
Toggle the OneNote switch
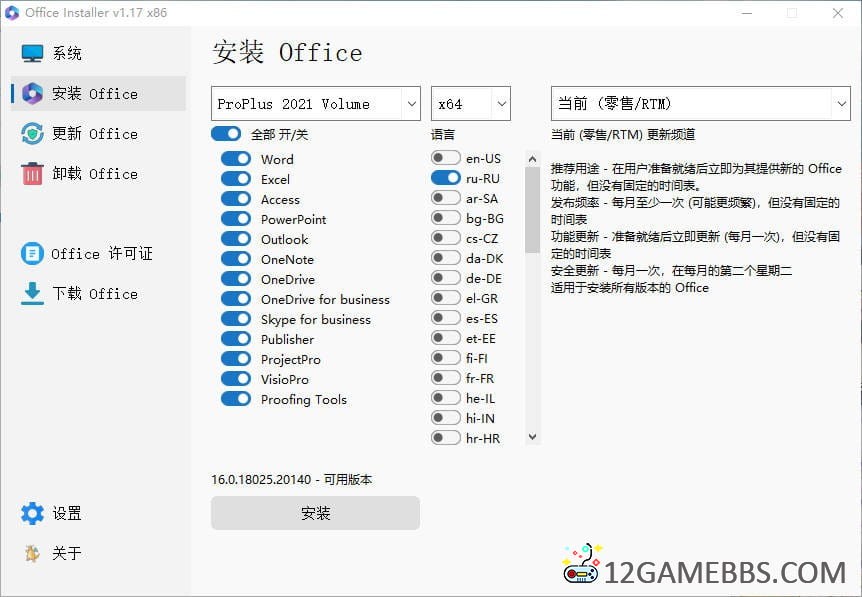pyautogui.click(x=236, y=259)
